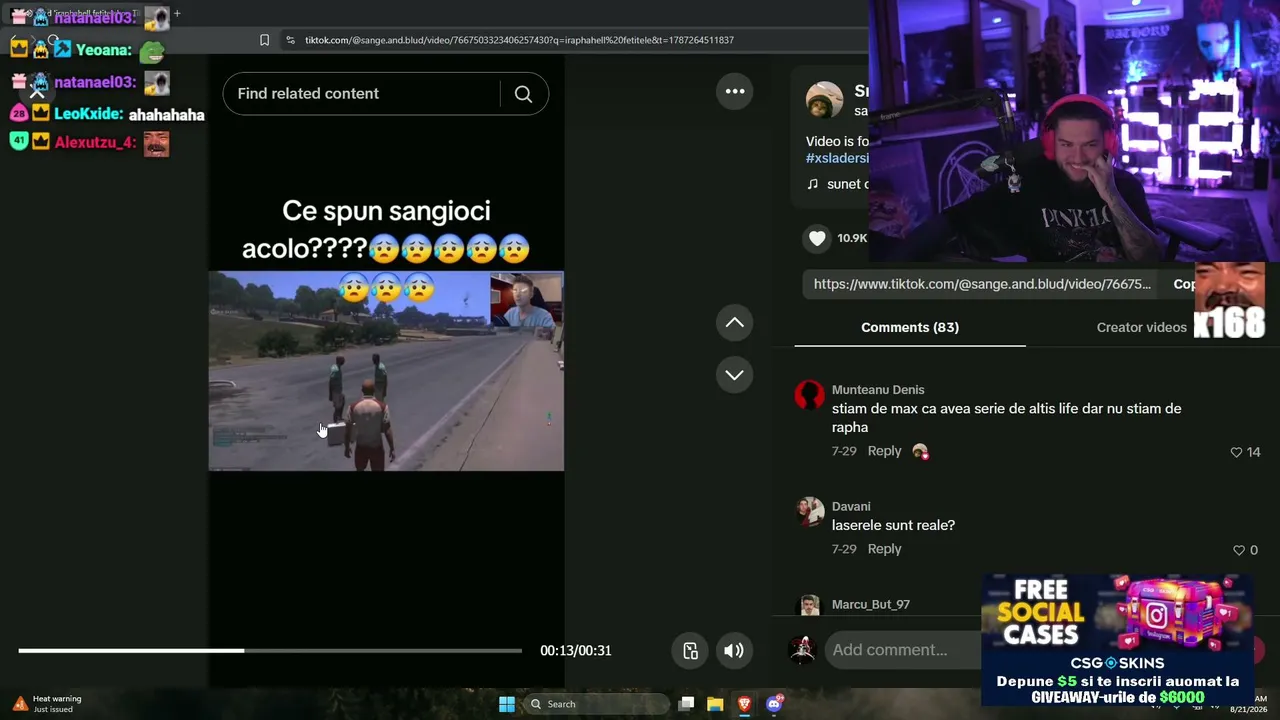Open Munteanu Denis username link
Screen dimensions: 1280x720
click(x=878, y=390)
